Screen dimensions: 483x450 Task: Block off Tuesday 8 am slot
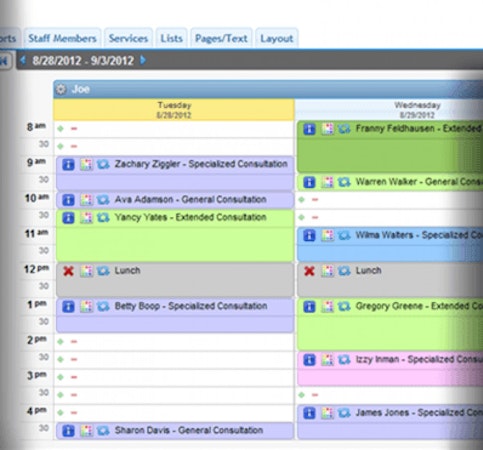(x=74, y=129)
